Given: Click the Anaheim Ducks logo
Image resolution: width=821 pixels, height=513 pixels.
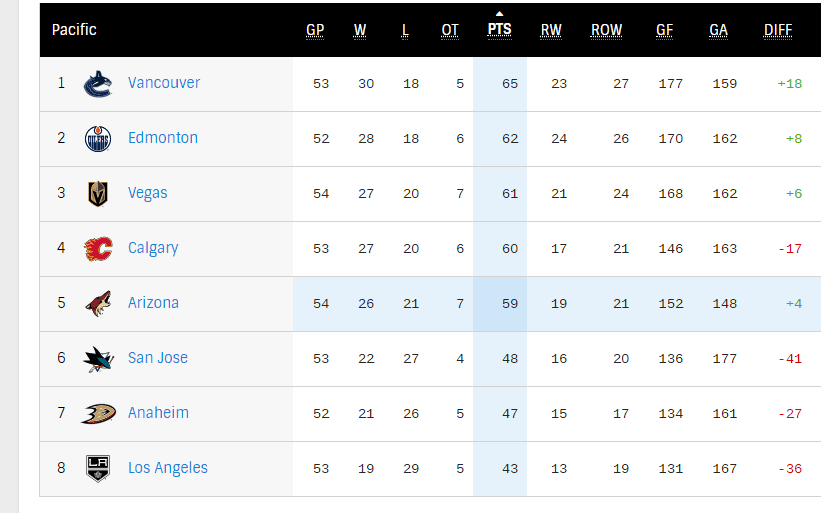Looking at the screenshot, I should coord(98,414).
